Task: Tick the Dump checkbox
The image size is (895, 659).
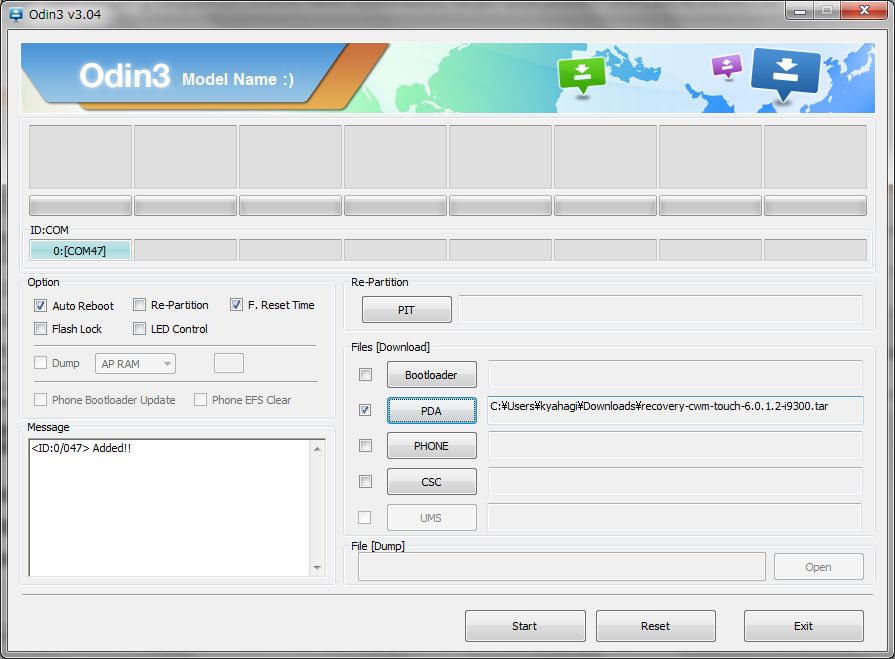Action: [40, 363]
